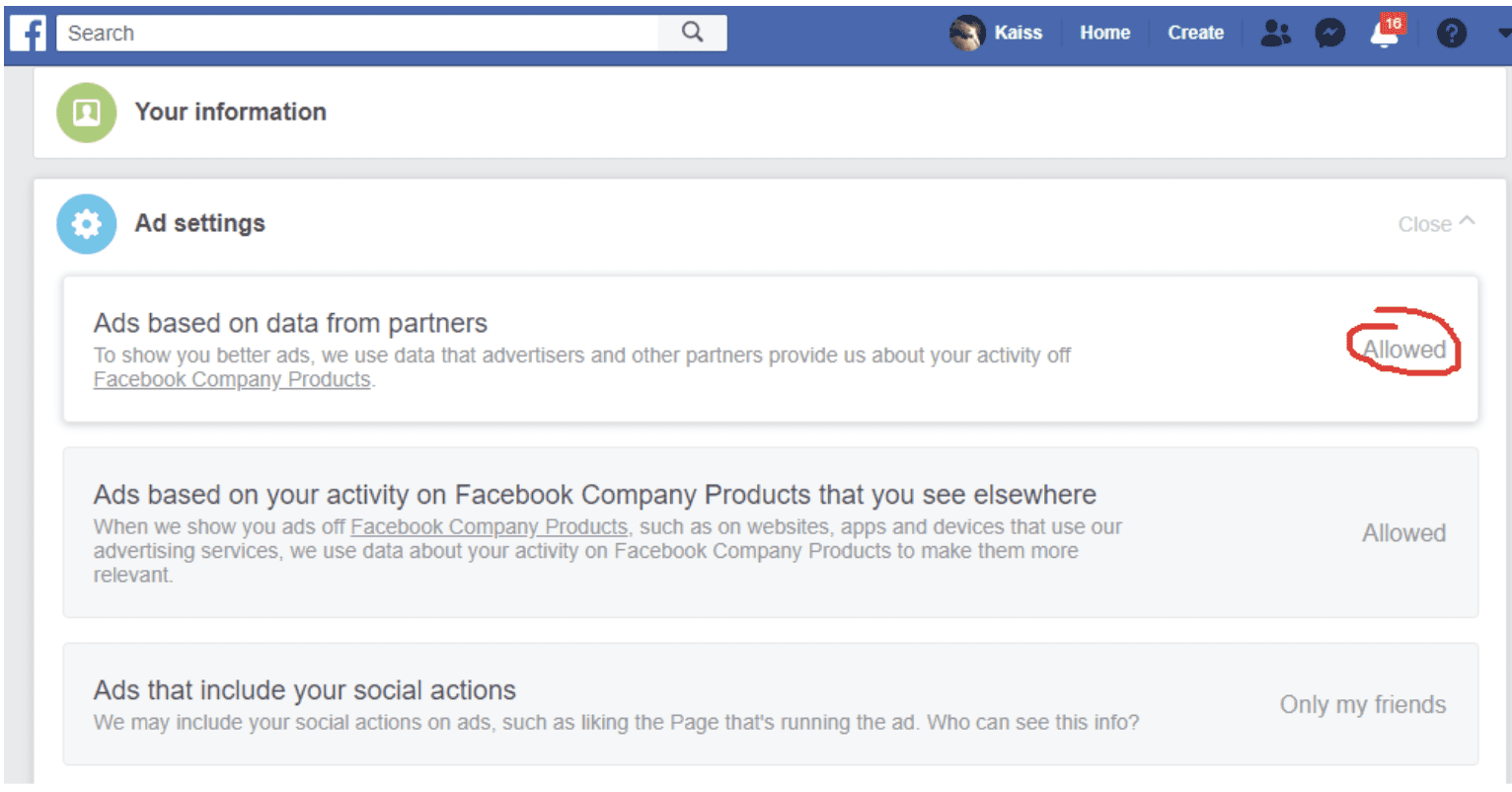Image resolution: width=1512 pixels, height=792 pixels.
Task: Open the notifications bell icon
Action: click(x=1385, y=35)
